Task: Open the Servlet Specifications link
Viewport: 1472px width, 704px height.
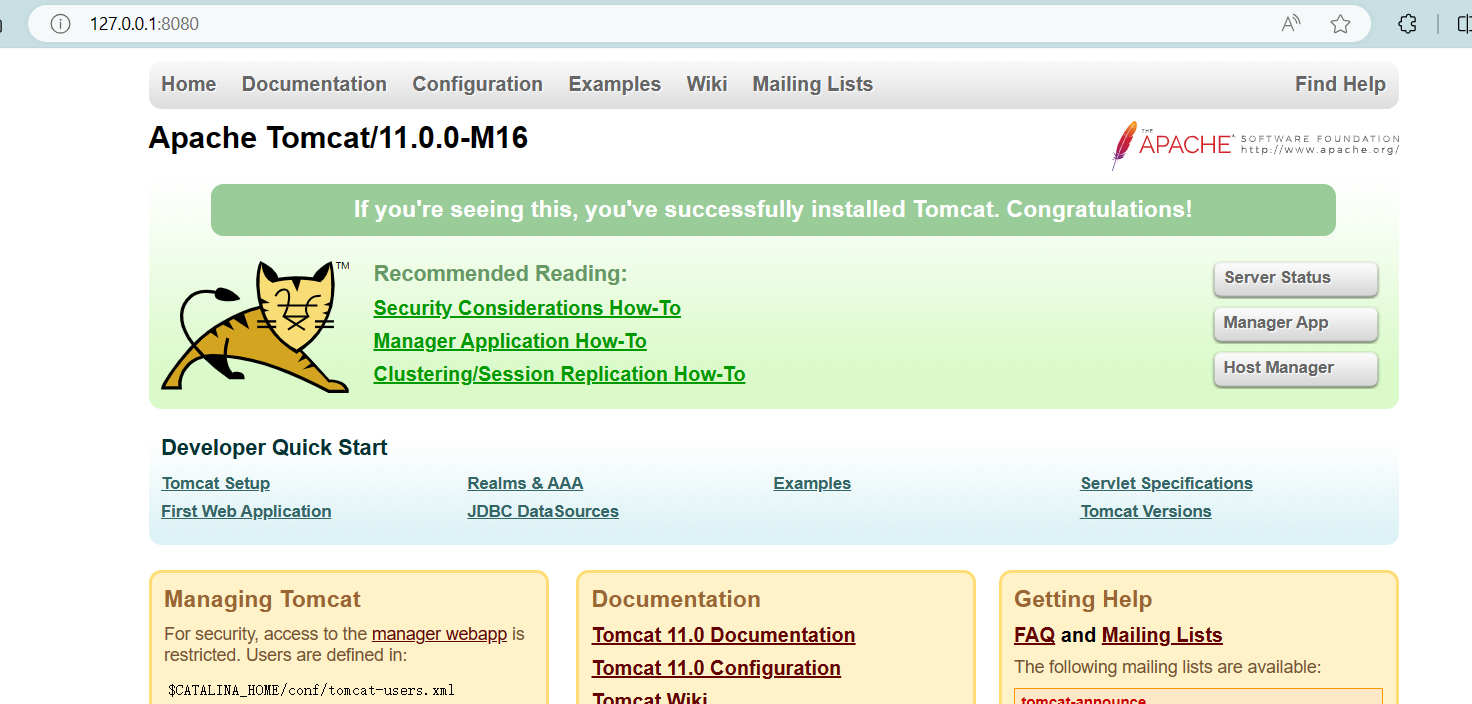Action: point(1166,483)
